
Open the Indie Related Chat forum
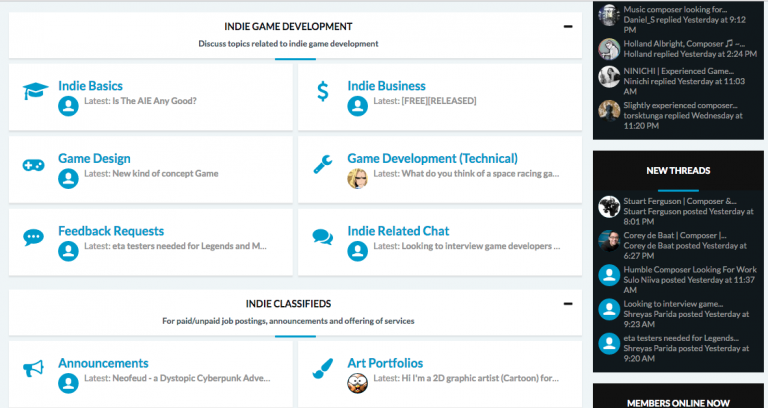coord(398,231)
